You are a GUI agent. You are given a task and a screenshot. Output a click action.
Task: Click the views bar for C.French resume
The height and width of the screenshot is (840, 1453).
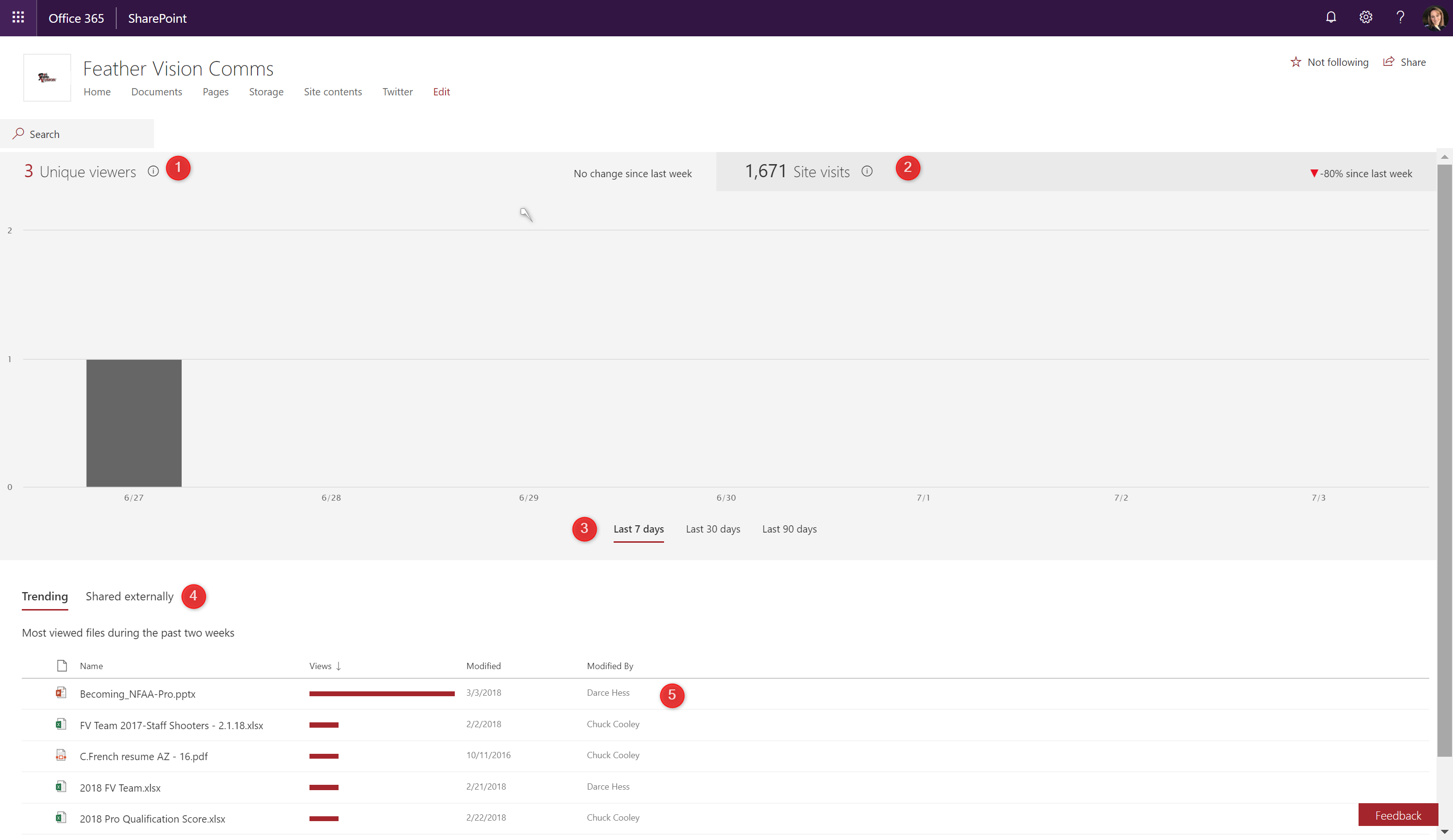[324, 756]
